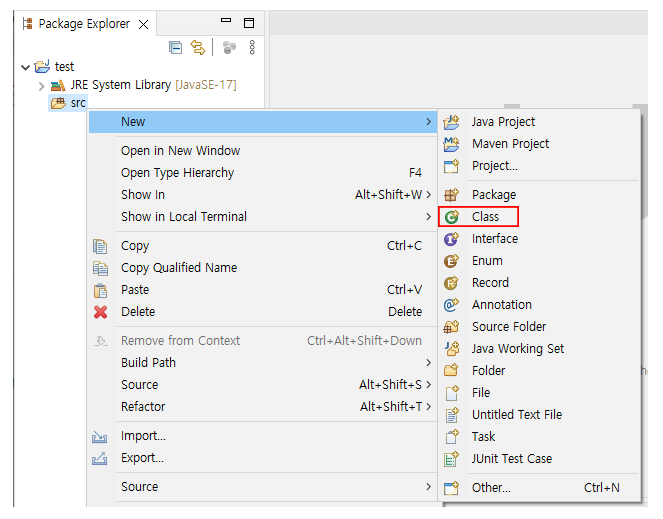The image size is (663, 519).
Task: Expand the Build Path submenu
Action: [263, 362]
